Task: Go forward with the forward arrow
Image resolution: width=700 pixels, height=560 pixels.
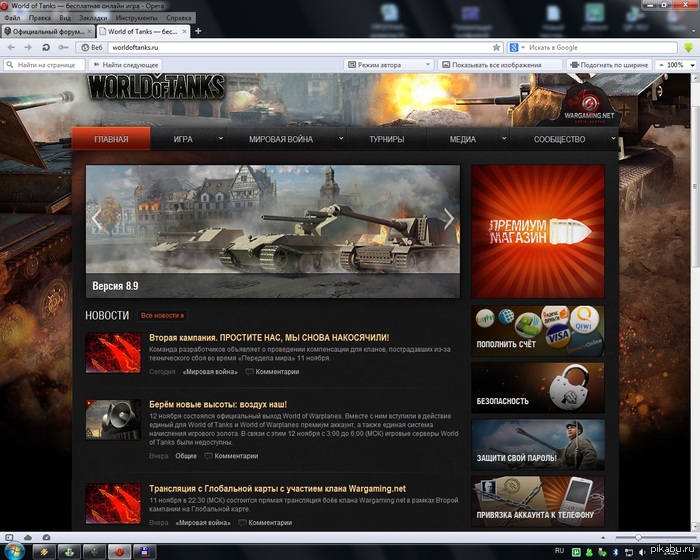Action: [28, 47]
